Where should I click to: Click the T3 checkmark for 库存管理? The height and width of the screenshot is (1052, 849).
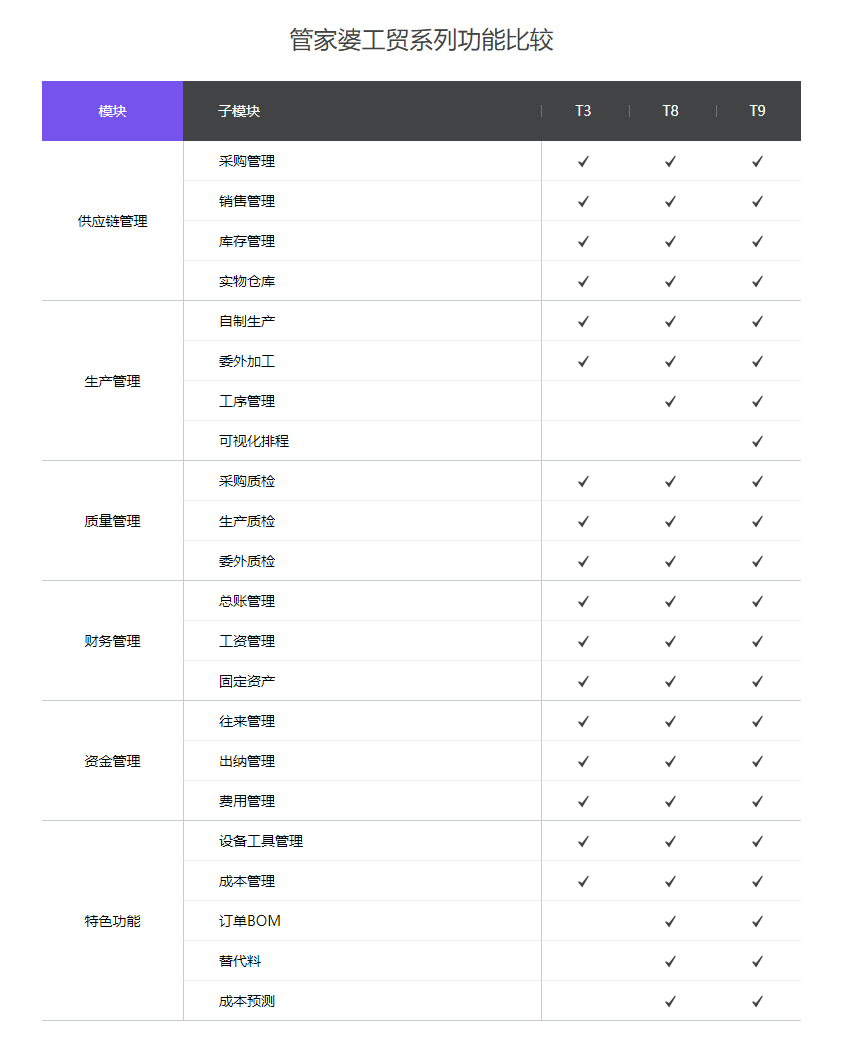tap(583, 242)
